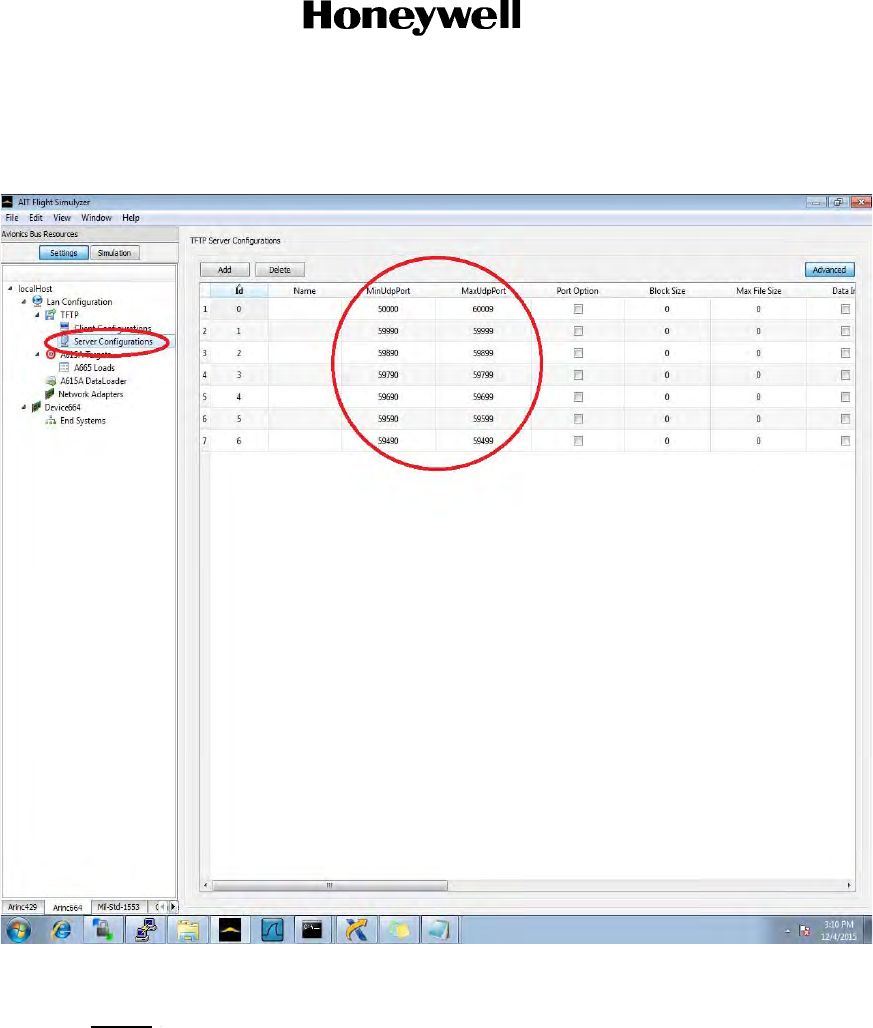Click the Simulation button
This screenshot has height=1028, width=873.
[x=115, y=252]
